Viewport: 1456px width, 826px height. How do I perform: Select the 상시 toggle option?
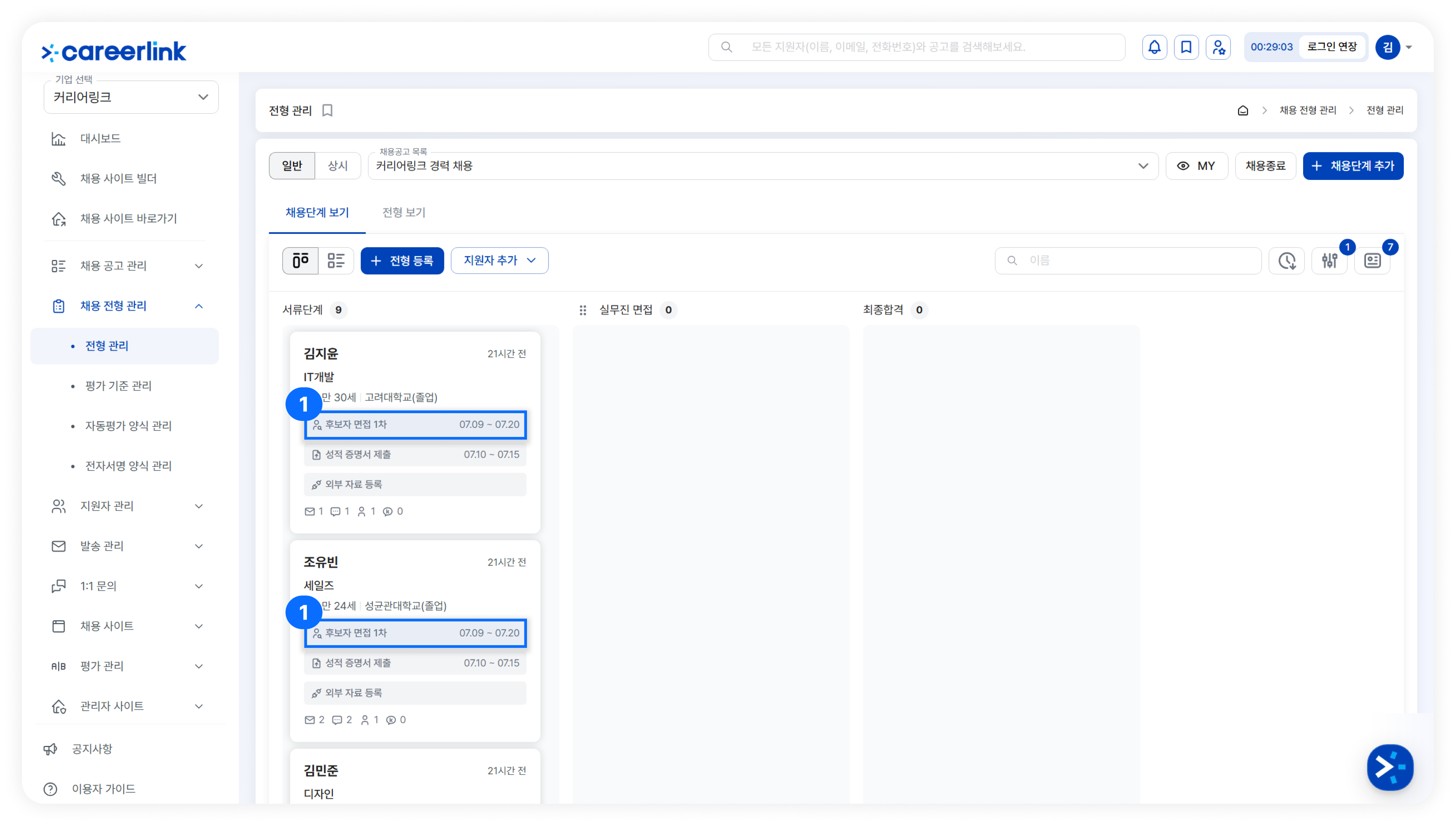(x=338, y=166)
